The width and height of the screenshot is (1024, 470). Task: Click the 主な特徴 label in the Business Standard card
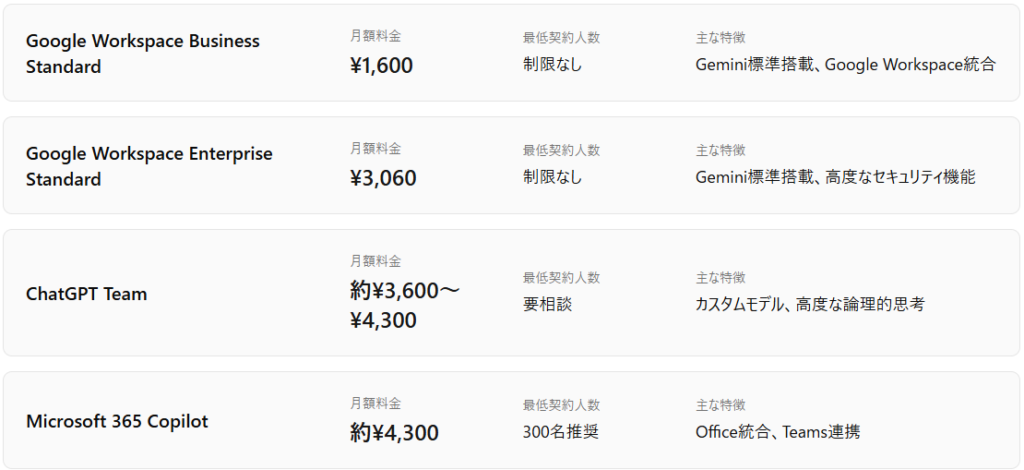(x=720, y=38)
